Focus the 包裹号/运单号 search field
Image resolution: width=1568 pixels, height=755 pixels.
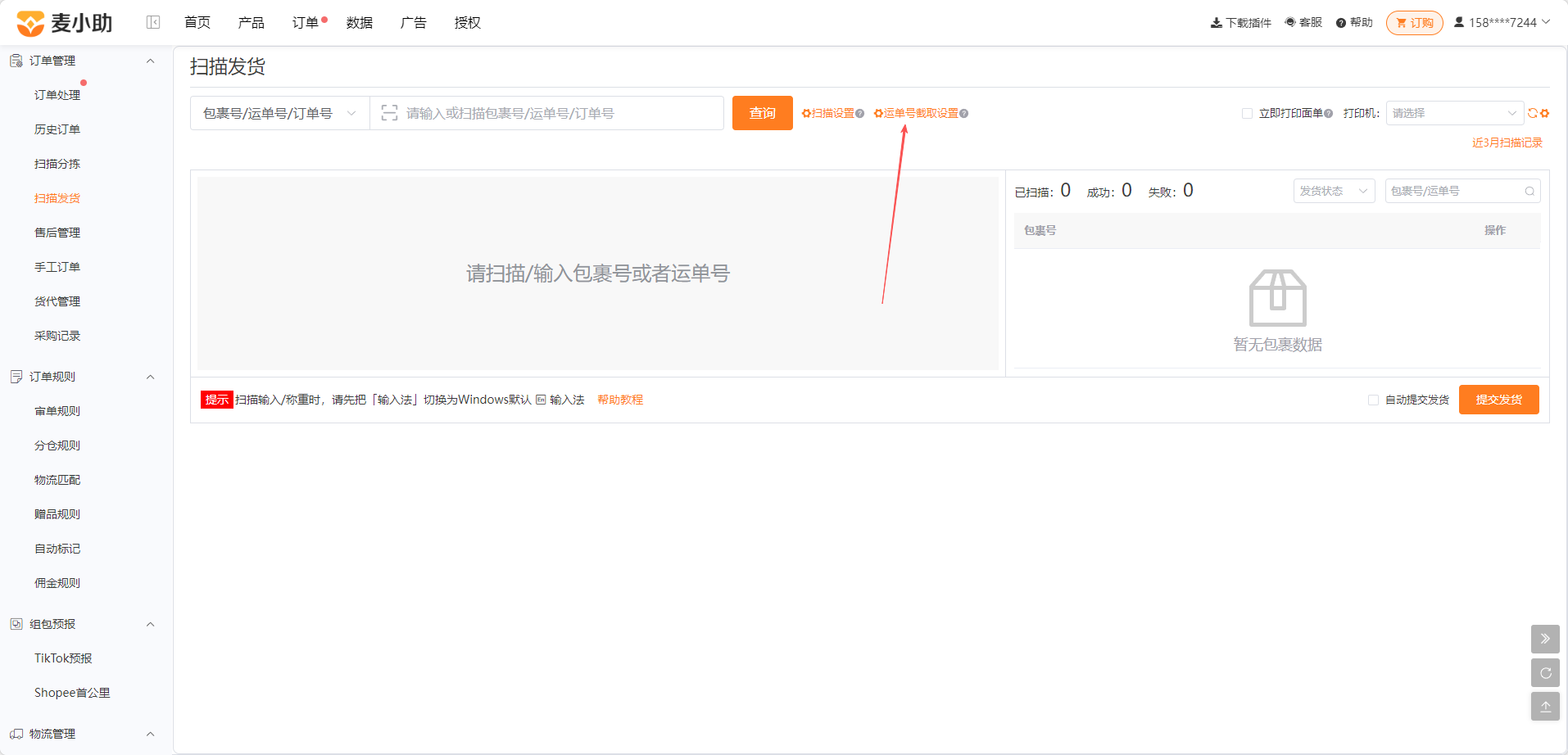(x=1462, y=191)
